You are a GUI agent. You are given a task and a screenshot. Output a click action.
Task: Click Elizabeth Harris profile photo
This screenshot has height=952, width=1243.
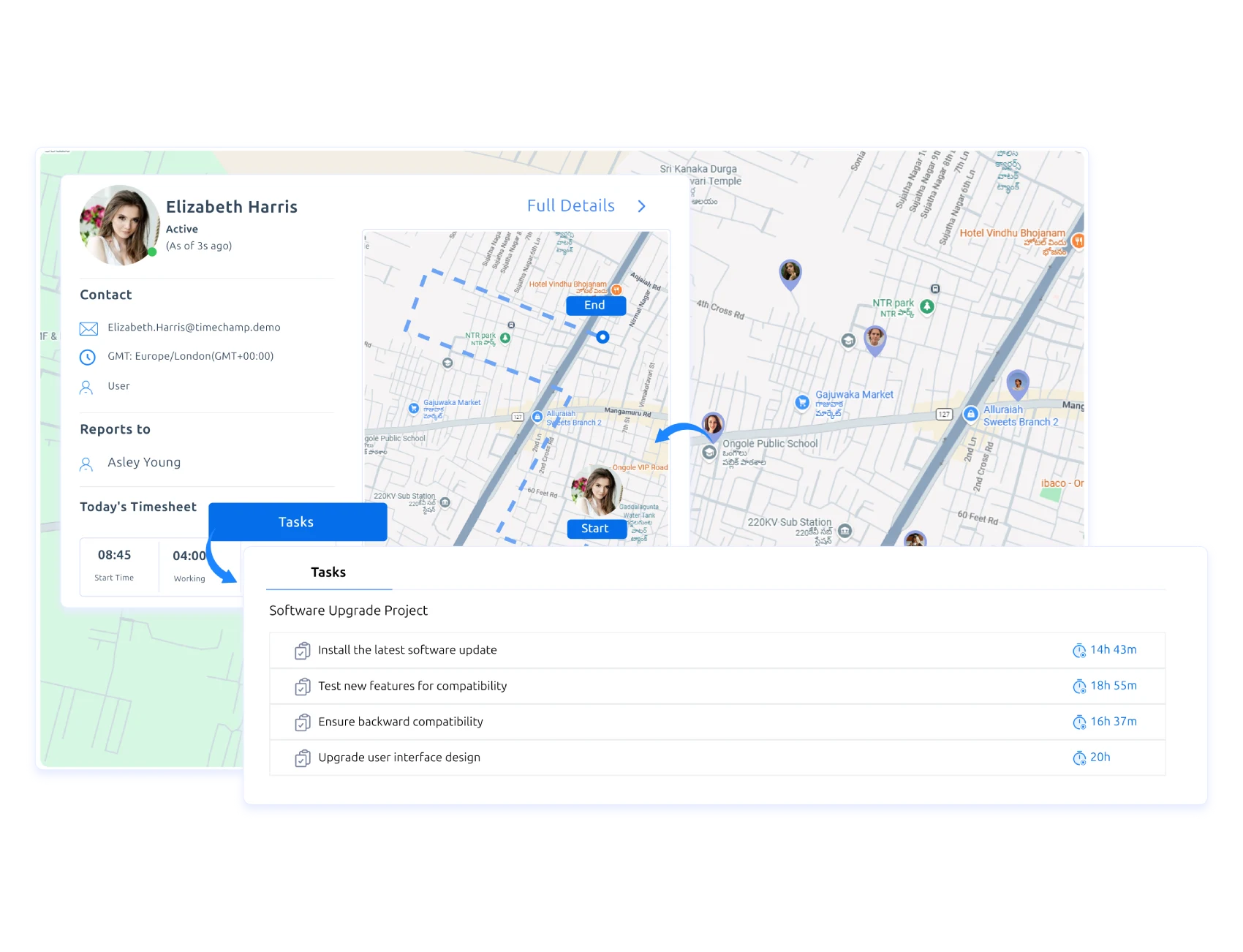click(x=119, y=224)
